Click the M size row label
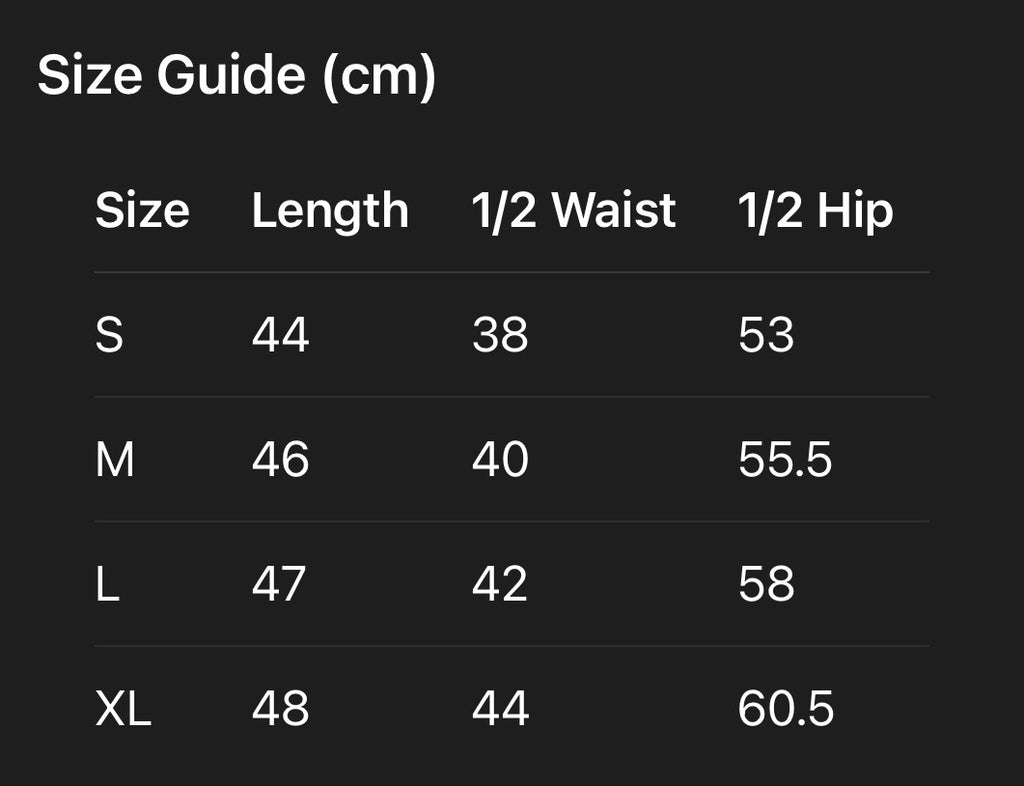The image size is (1024, 786). (x=115, y=460)
